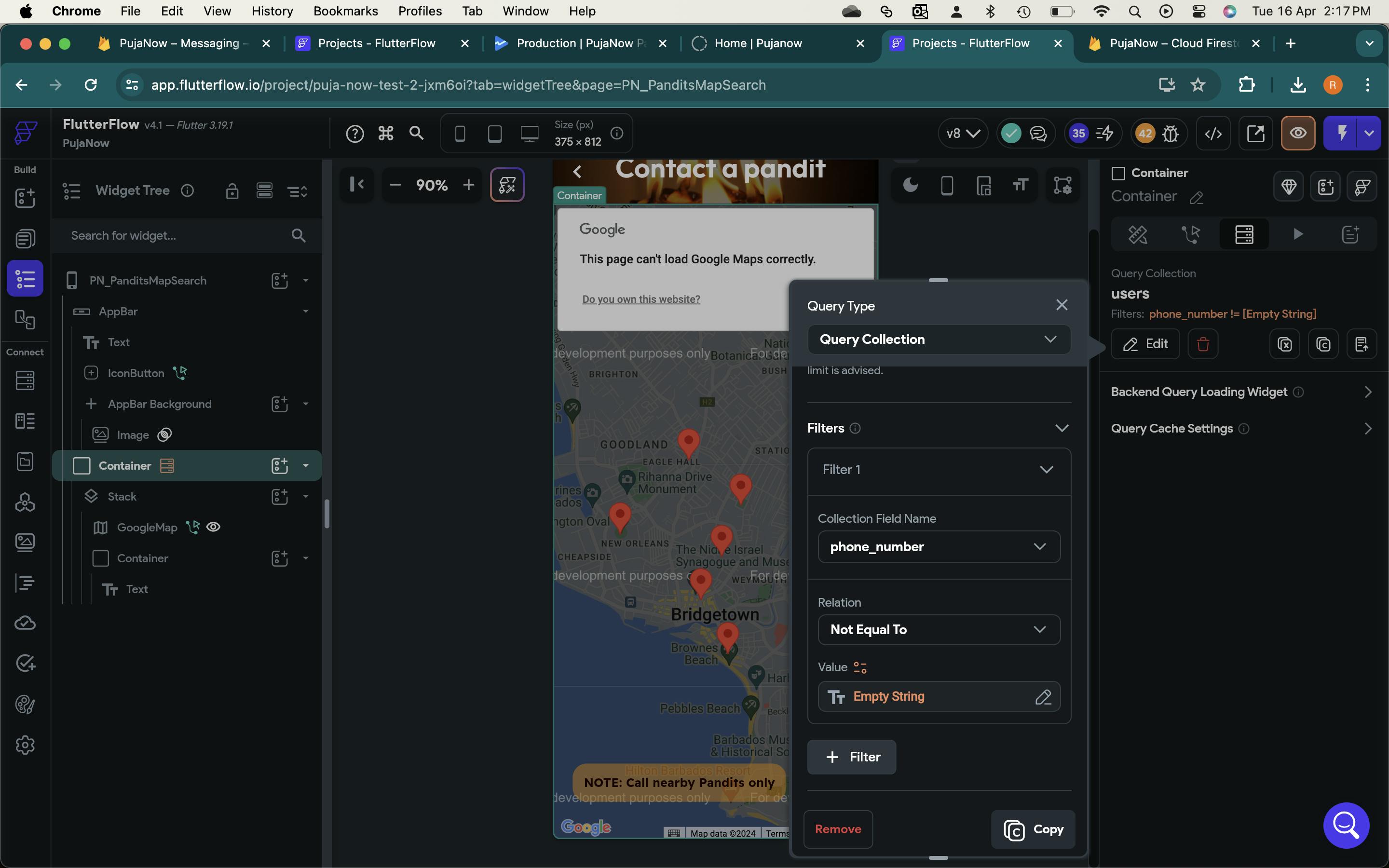Open the Widget Palette in left sidebar

(25, 198)
